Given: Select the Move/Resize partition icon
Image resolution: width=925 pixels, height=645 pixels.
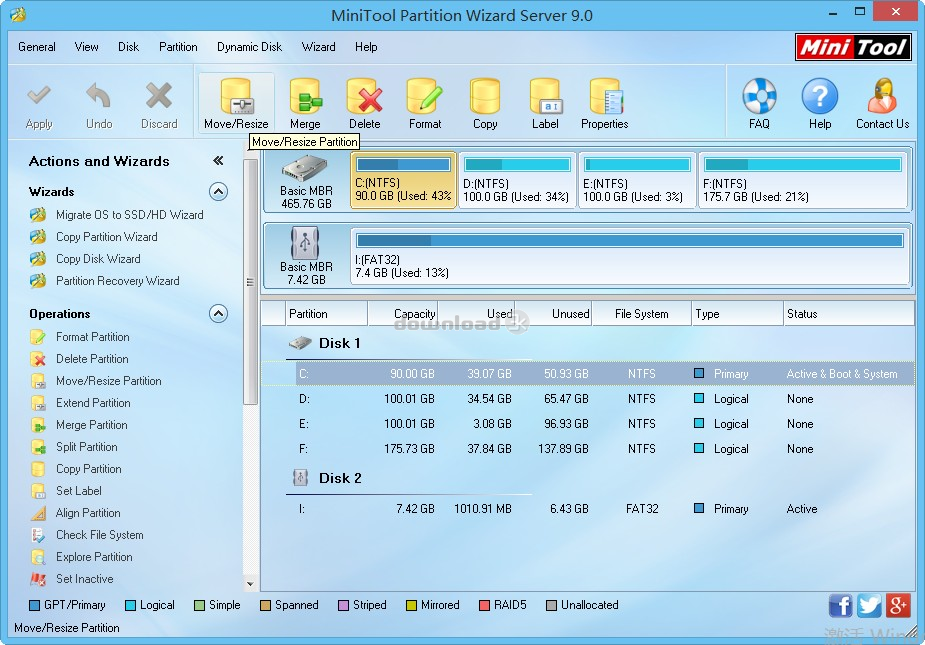Looking at the screenshot, I should click(236, 100).
